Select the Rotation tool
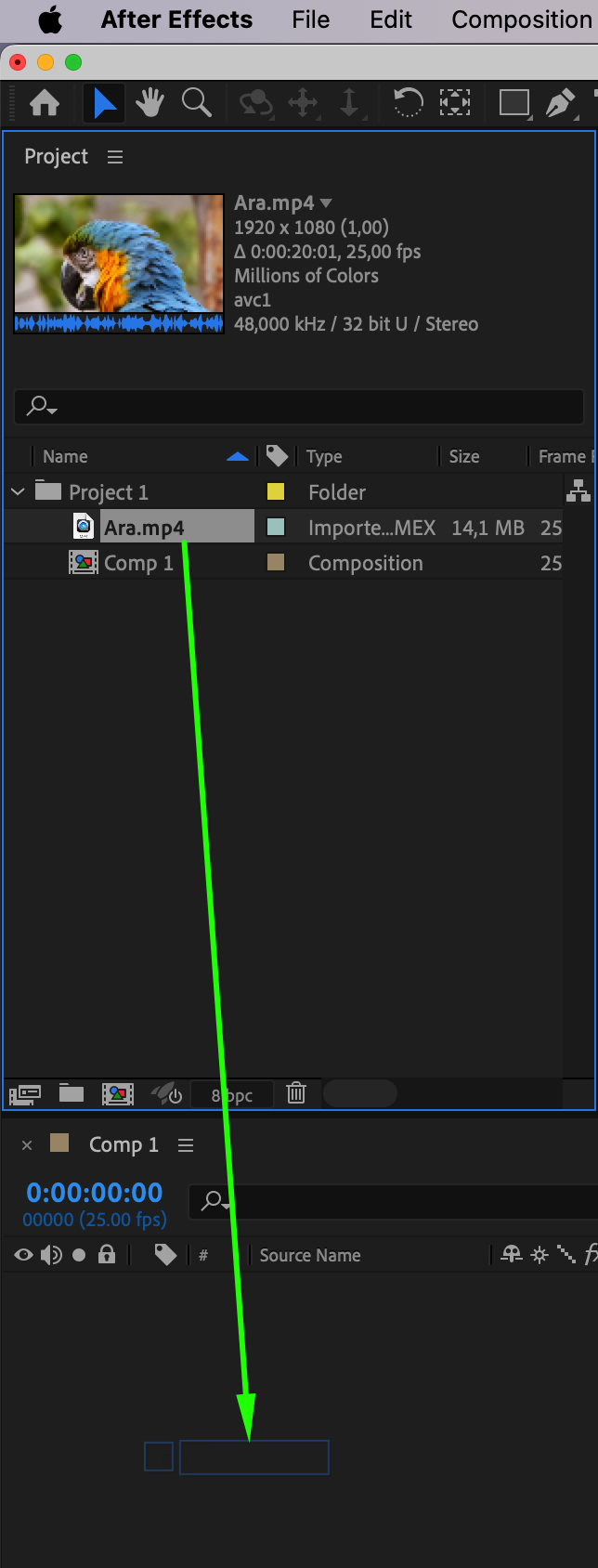This screenshot has height=1568, width=598. click(x=408, y=102)
